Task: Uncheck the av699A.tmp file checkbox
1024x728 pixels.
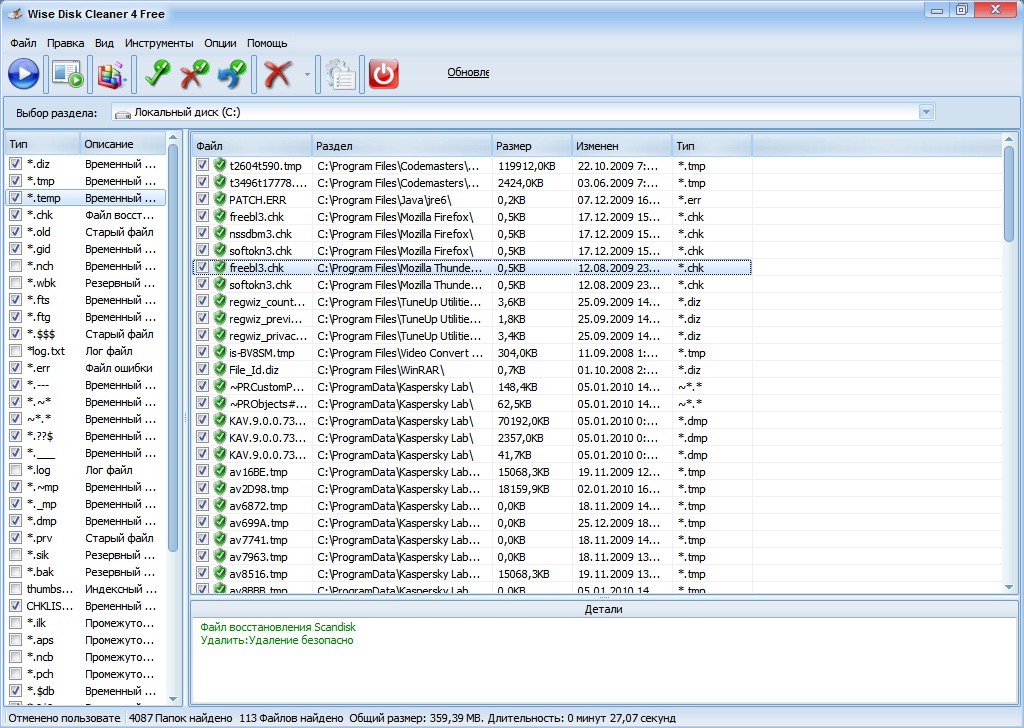Action: click(x=202, y=522)
